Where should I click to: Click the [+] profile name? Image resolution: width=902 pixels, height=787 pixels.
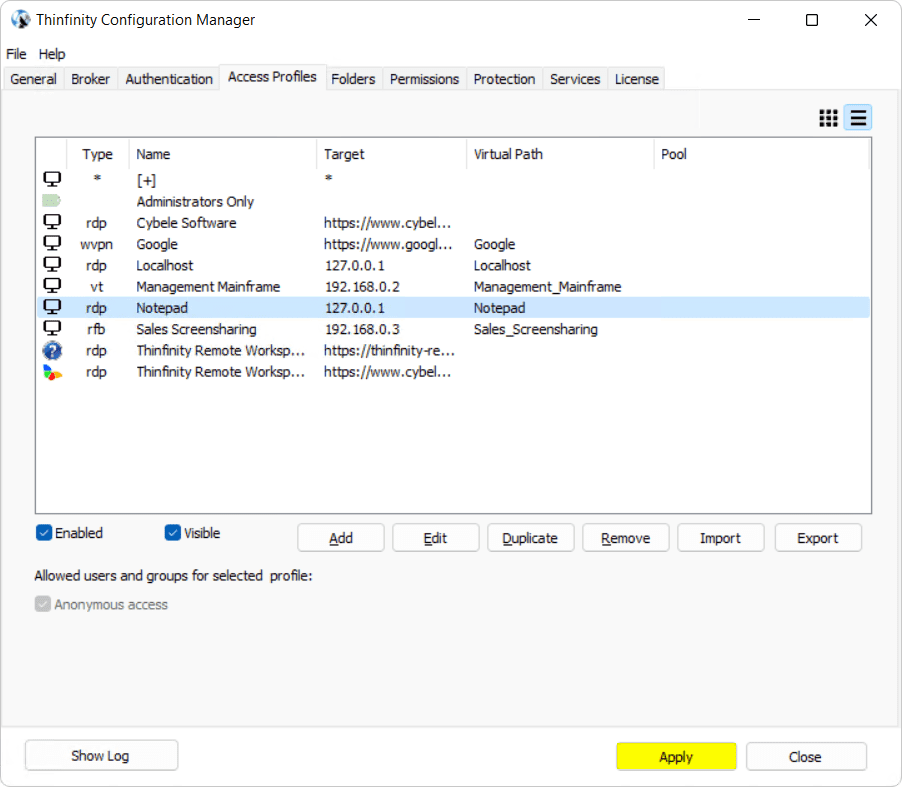[147, 180]
